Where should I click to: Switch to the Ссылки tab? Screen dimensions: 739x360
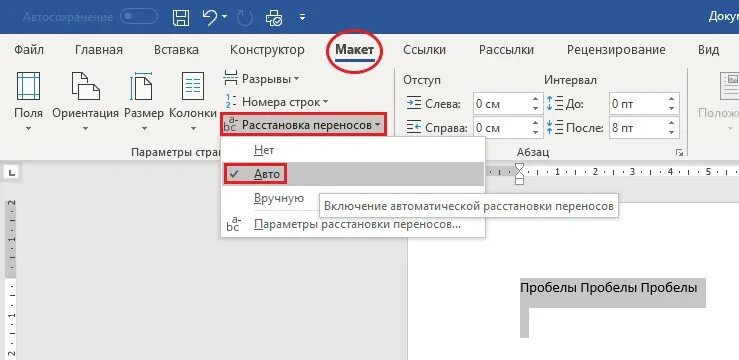tap(424, 50)
